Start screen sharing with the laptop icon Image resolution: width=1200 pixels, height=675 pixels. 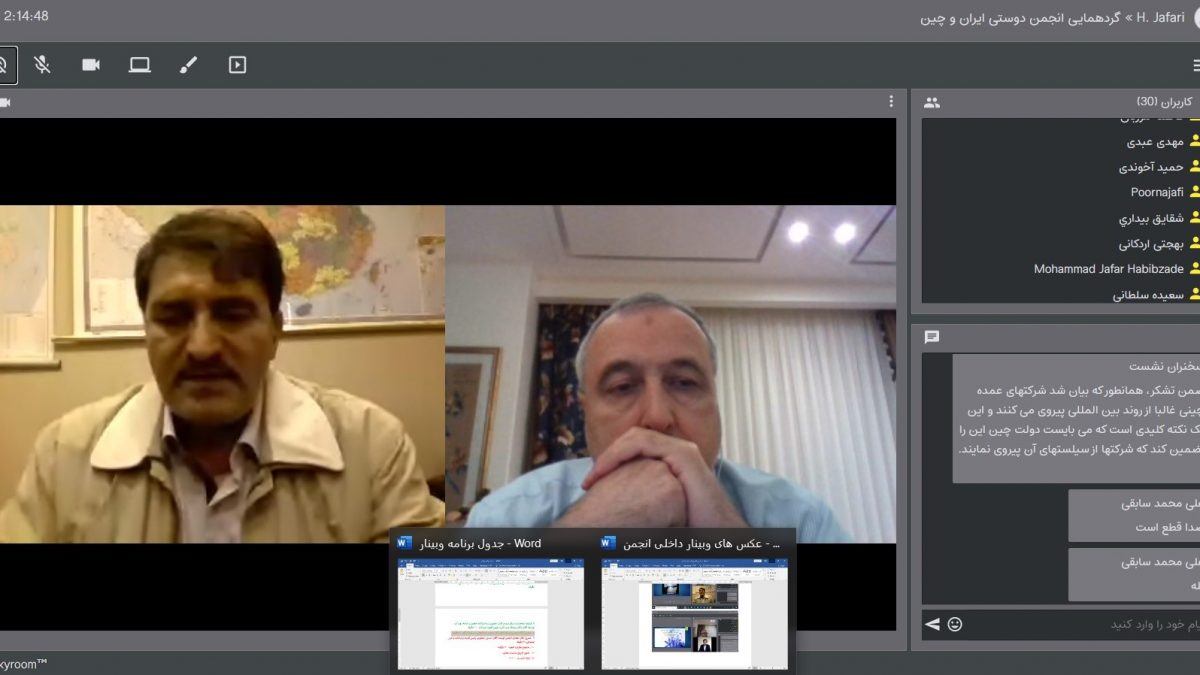click(x=140, y=65)
